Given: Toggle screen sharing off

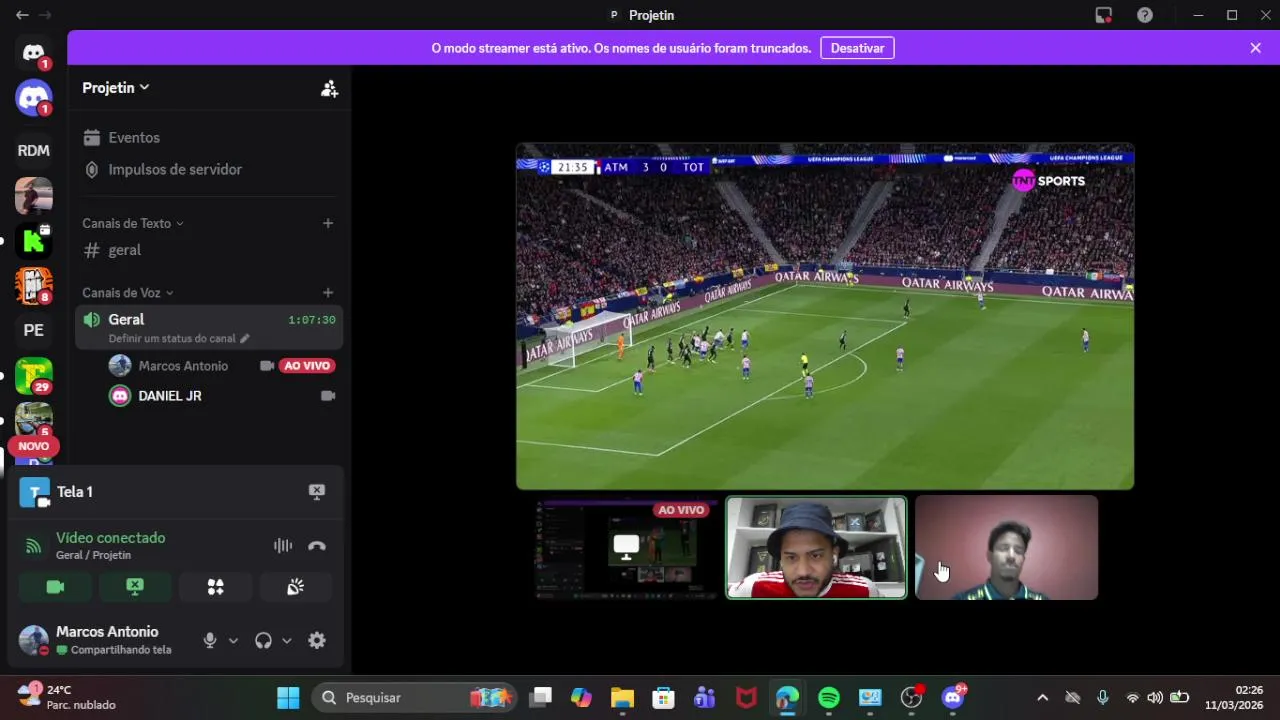Looking at the screenshot, I should pyautogui.click(x=135, y=587).
